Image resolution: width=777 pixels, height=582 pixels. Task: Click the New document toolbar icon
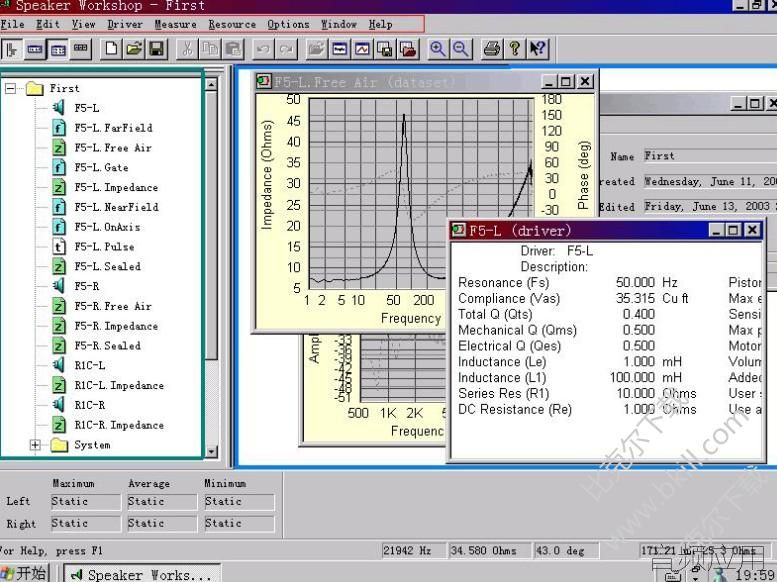[111, 49]
